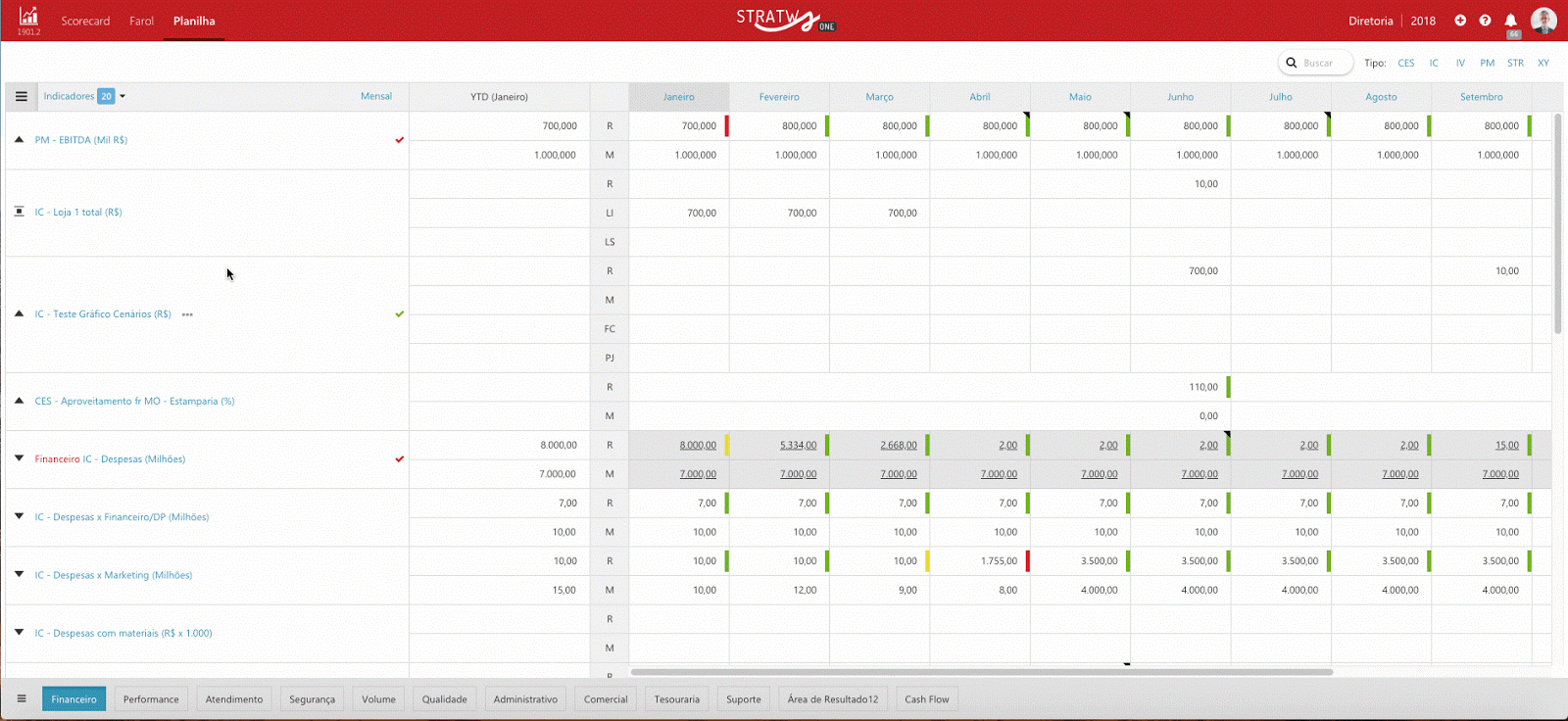Open the Indicadores dropdown arrow
Image resolution: width=1568 pixels, height=721 pixels.
click(x=122, y=96)
